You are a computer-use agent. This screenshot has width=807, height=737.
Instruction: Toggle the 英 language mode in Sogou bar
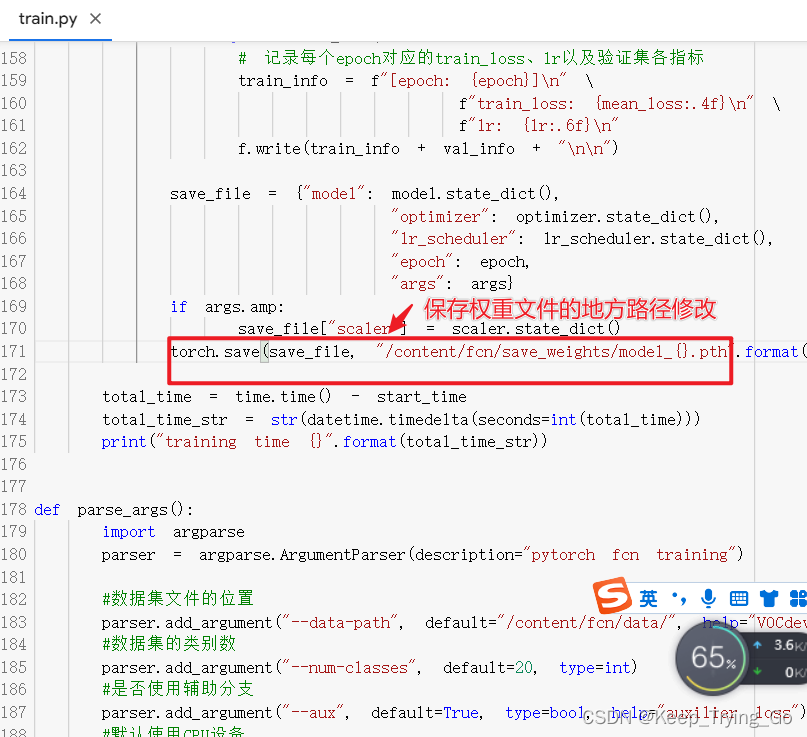click(x=648, y=599)
